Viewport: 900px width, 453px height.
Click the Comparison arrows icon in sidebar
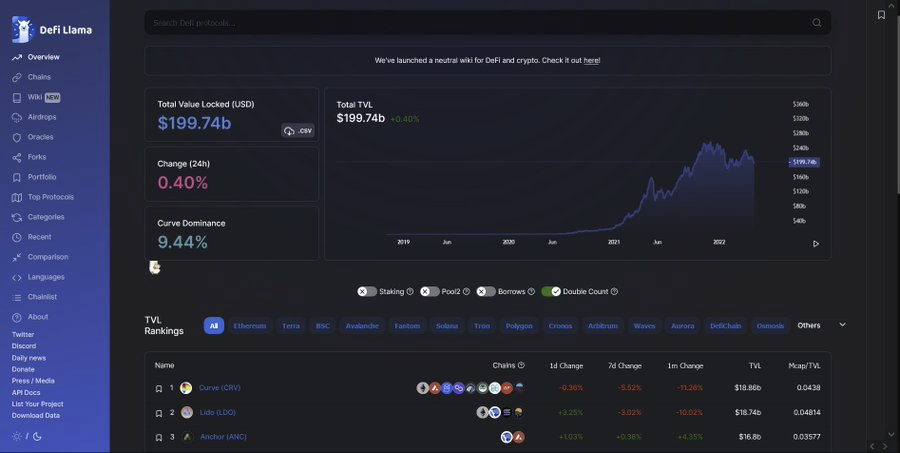click(x=17, y=257)
